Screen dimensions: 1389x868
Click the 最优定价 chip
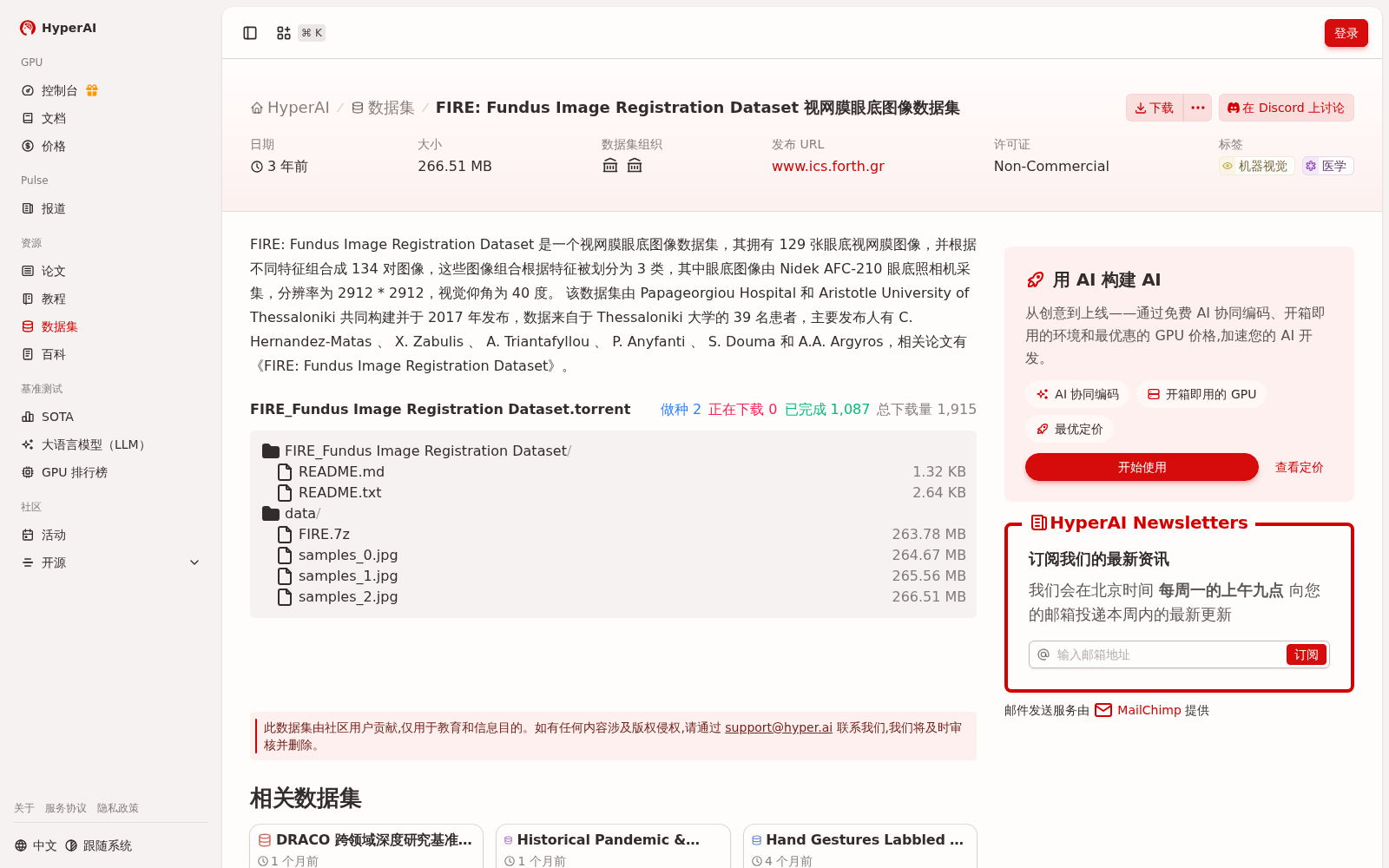(1070, 429)
